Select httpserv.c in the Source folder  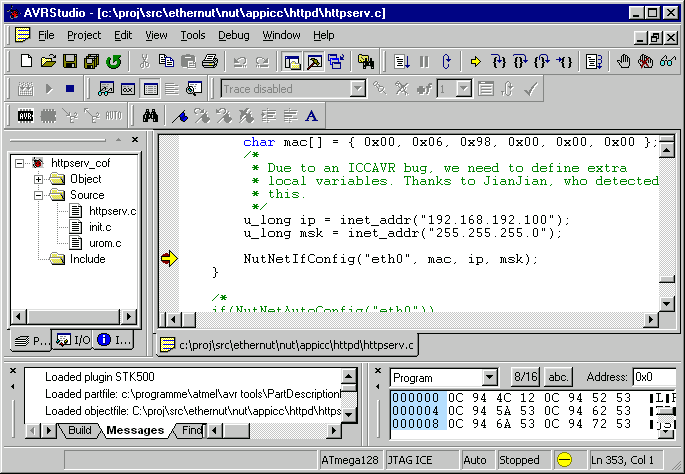point(112,211)
